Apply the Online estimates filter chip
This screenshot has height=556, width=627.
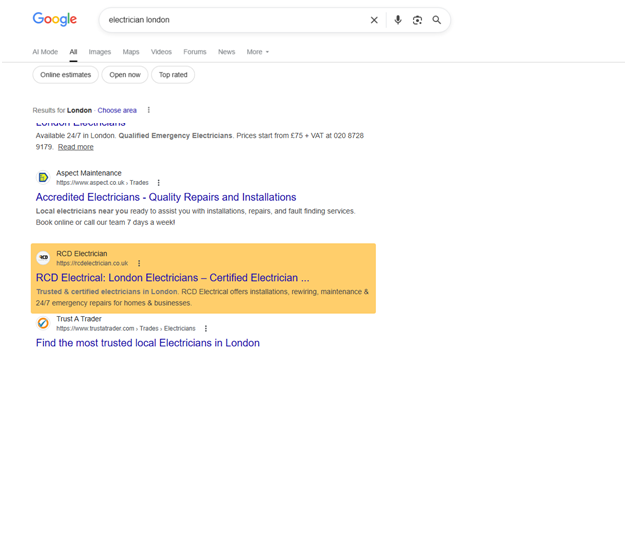pyautogui.click(x=66, y=75)
